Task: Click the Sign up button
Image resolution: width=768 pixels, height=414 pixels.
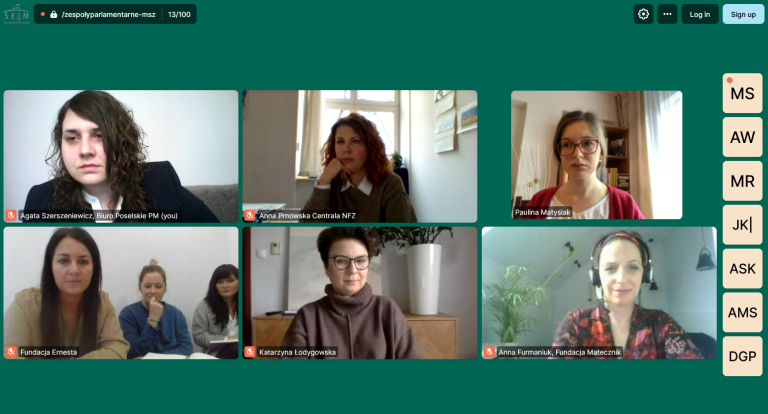Action: (x=743, y=14)
